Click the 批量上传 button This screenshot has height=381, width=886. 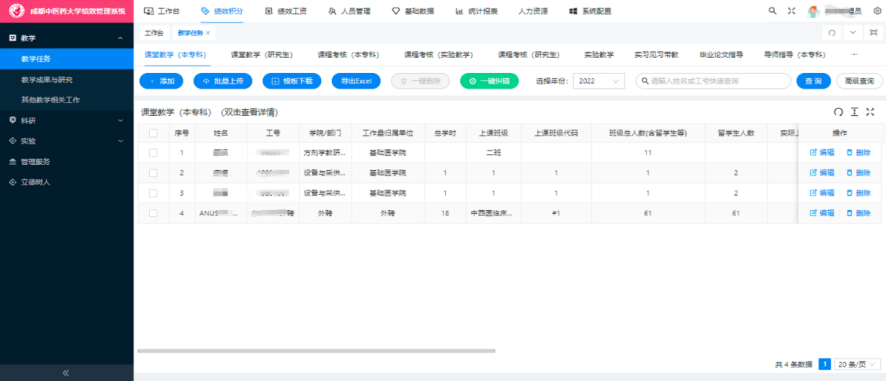click(223, 81)
